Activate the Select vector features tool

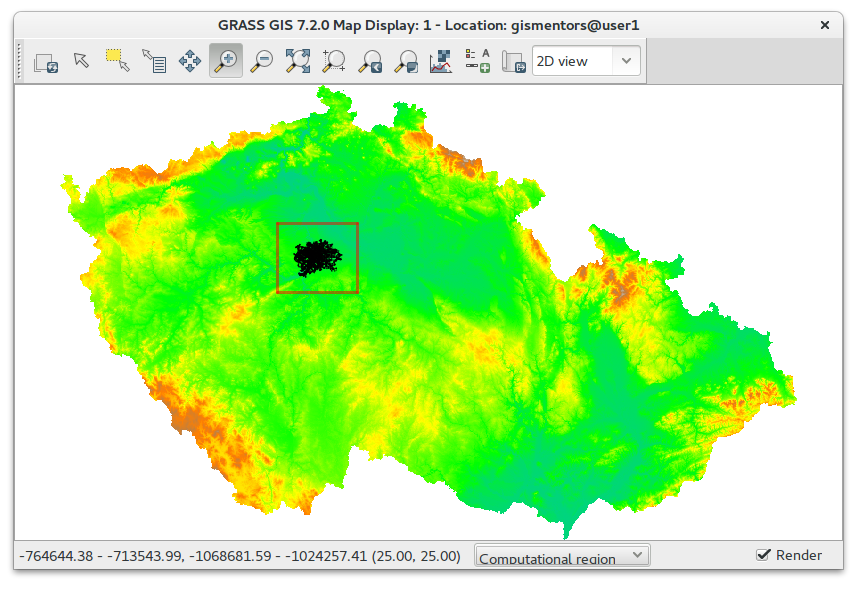coord(117,61)
